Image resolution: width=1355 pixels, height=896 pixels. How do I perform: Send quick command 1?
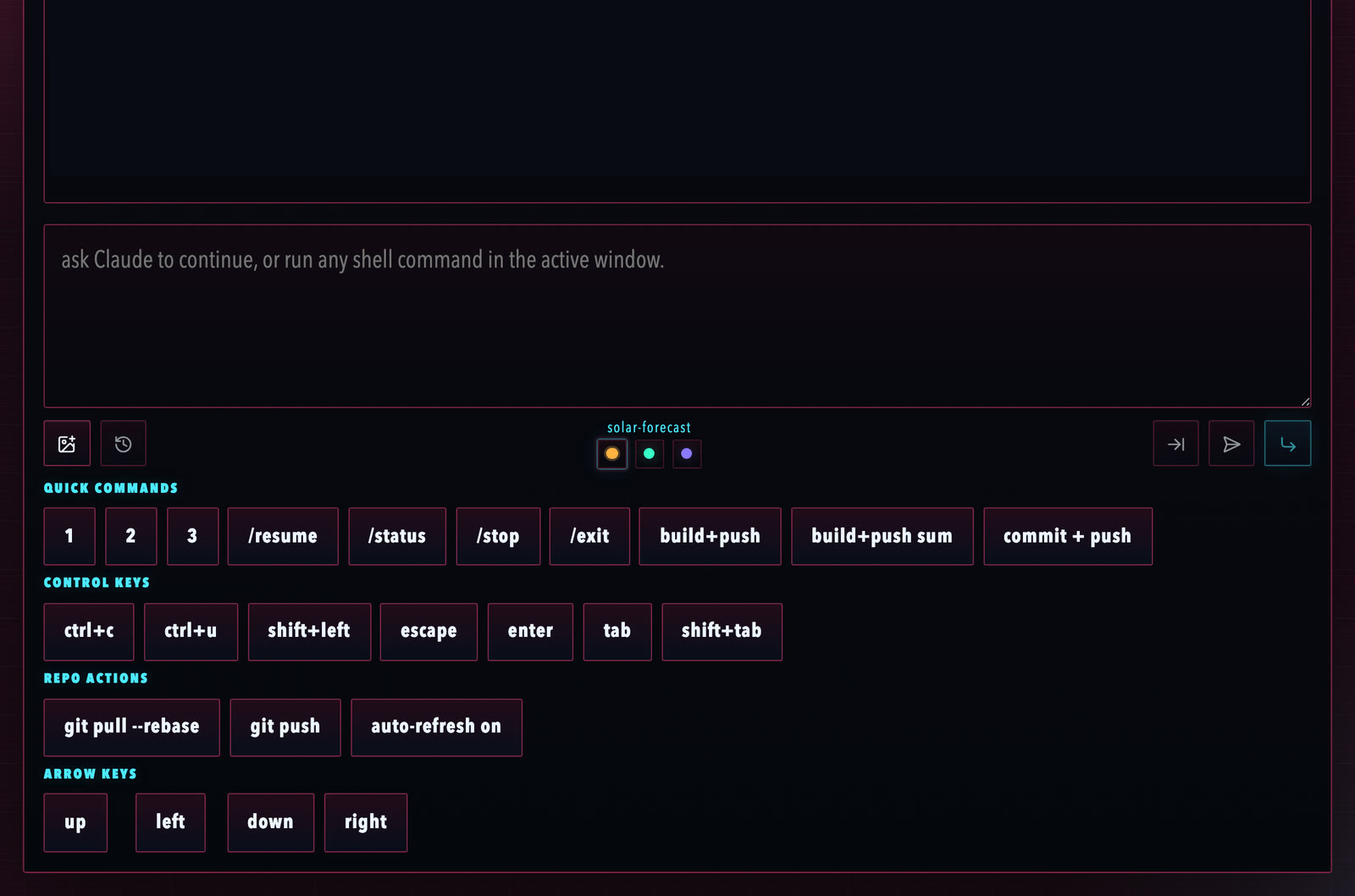[69, 536]
